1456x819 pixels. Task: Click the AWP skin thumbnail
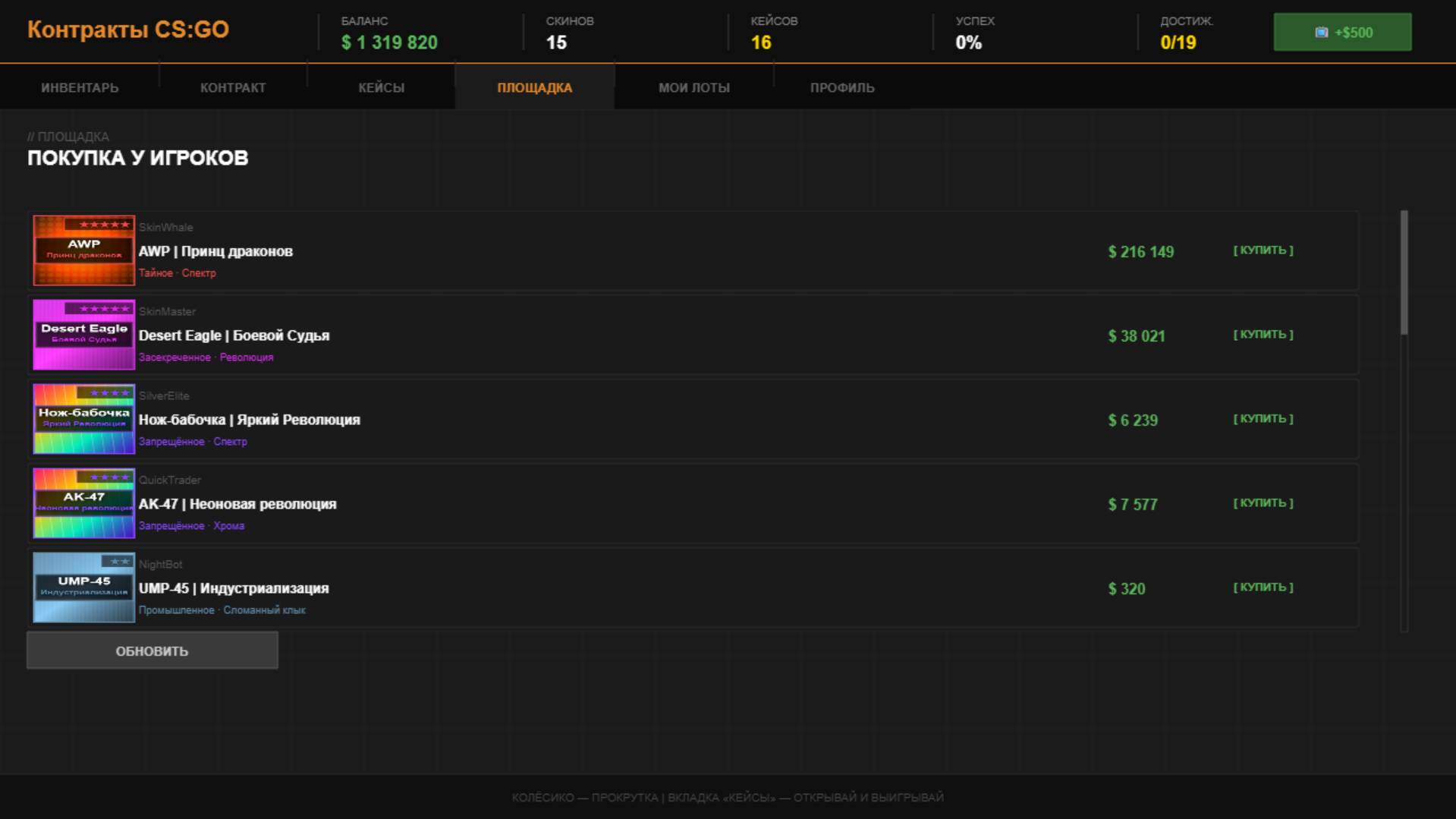coord(83,250)
